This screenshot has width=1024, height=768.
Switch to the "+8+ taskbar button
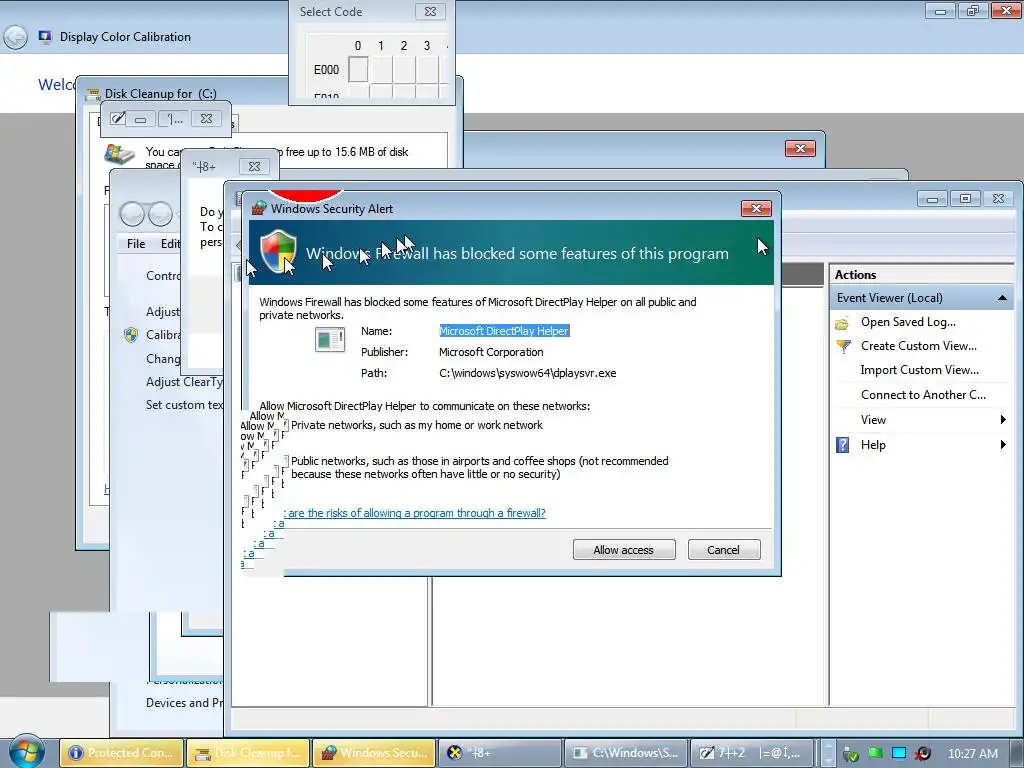[x=500, y=753]
